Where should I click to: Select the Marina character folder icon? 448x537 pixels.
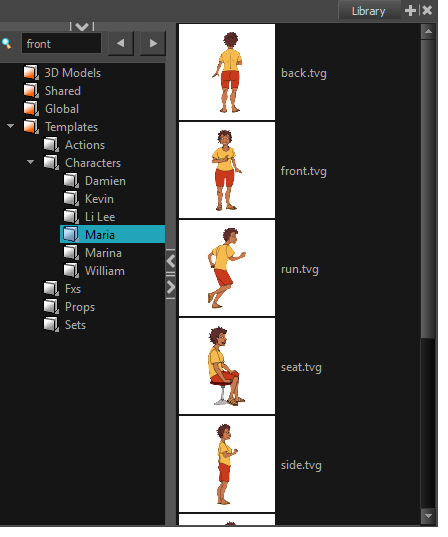(71, 253)
